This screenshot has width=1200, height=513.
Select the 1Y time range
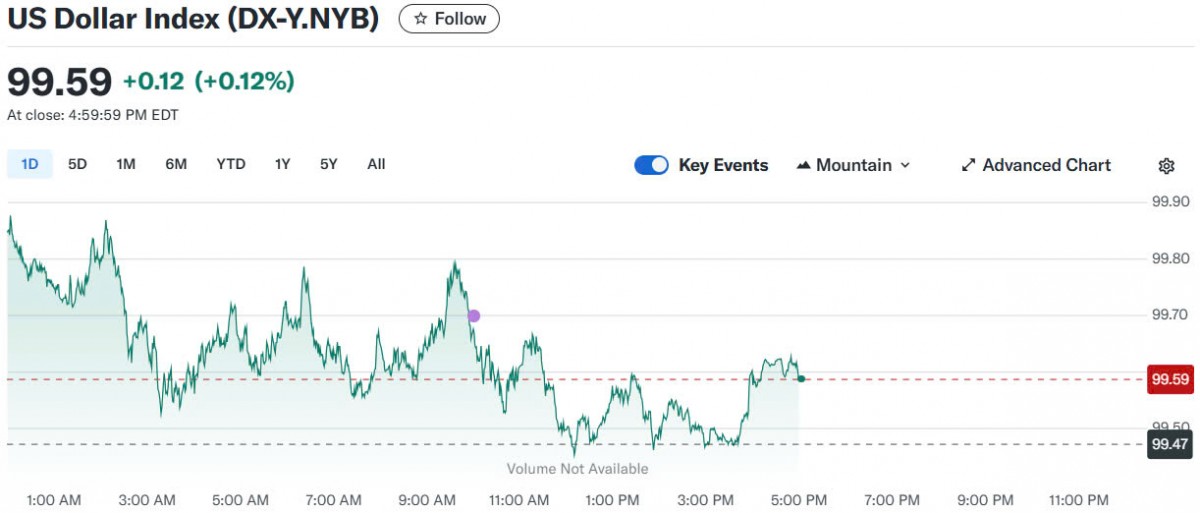[283, 164]
